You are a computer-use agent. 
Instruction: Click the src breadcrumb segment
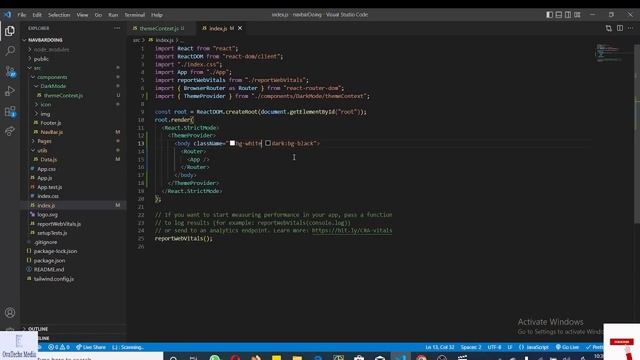click(136, 40)
